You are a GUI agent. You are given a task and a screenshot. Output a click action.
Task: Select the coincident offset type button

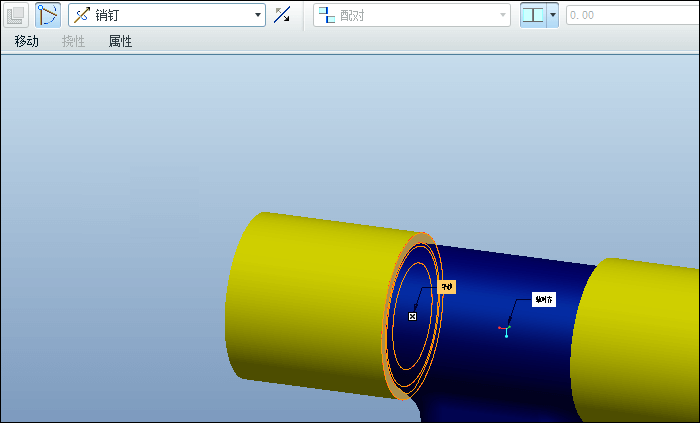click(x=533, y=15)
